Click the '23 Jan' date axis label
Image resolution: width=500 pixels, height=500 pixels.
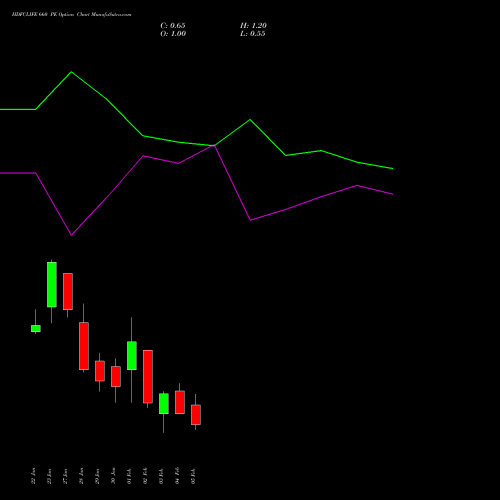point(49,476)
